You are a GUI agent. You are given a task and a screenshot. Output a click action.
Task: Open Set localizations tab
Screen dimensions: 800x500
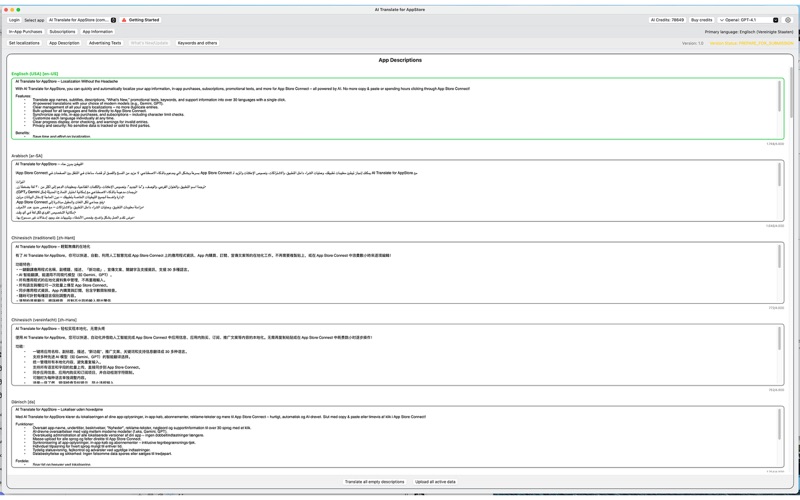[x=24, y=43]
